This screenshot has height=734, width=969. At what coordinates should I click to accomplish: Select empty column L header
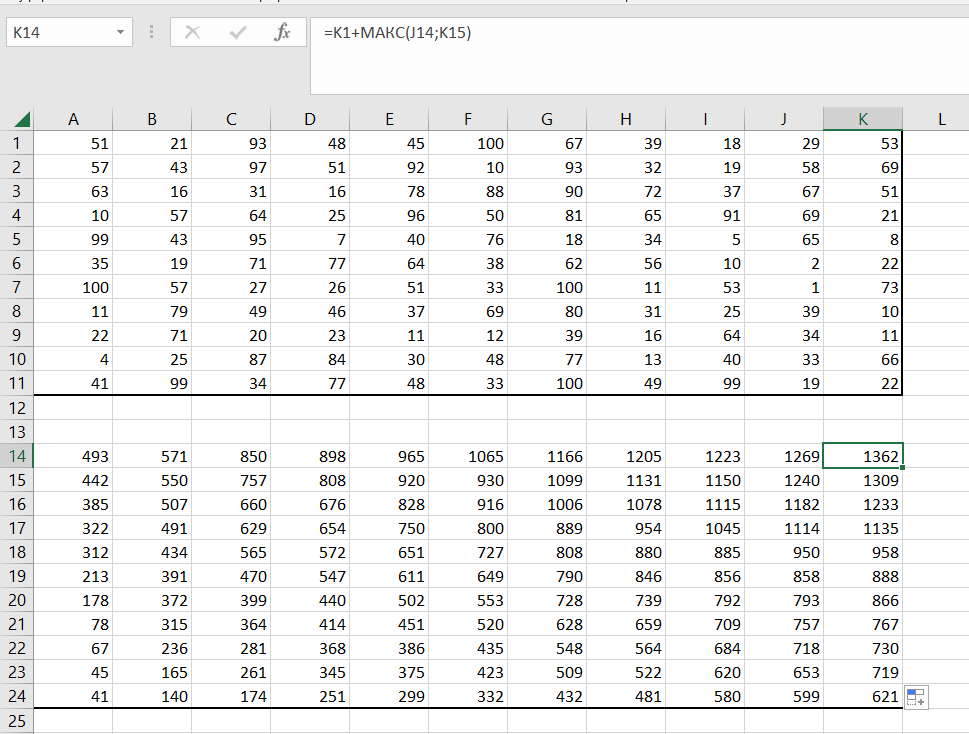tap(941, 119)
